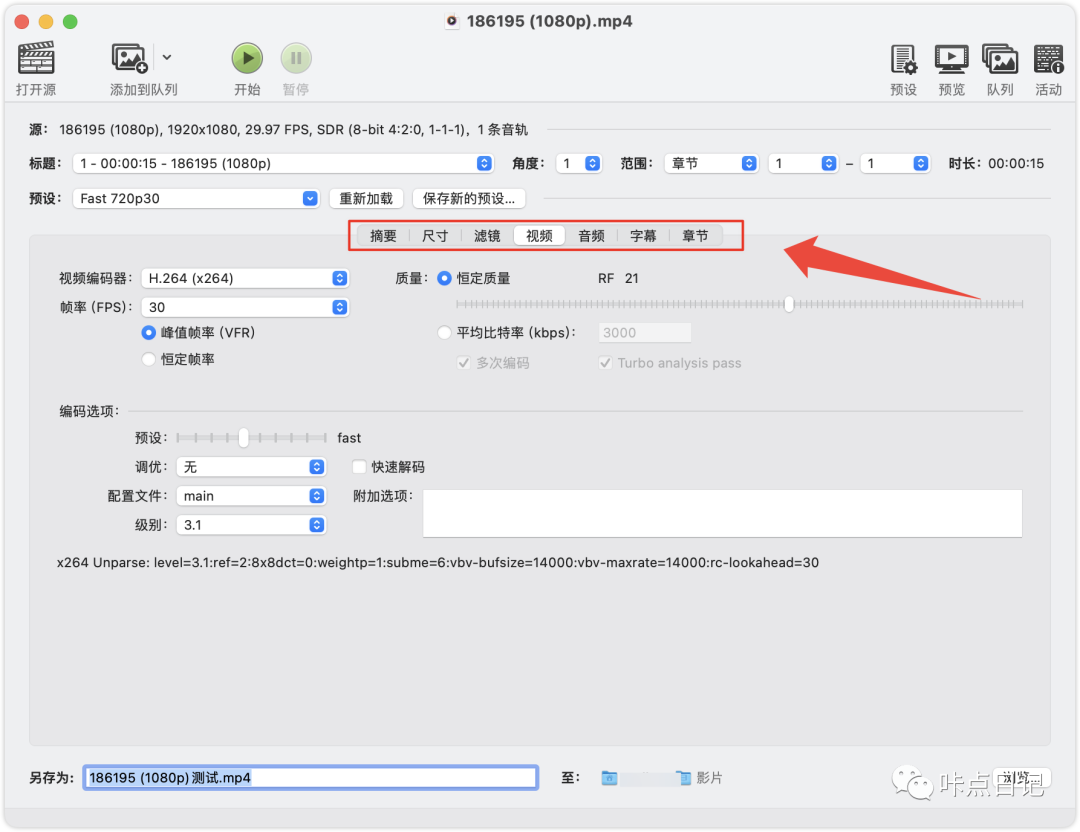Click the Reload preset button
This screenshot has height=832, width=1080.
point(367,199)
